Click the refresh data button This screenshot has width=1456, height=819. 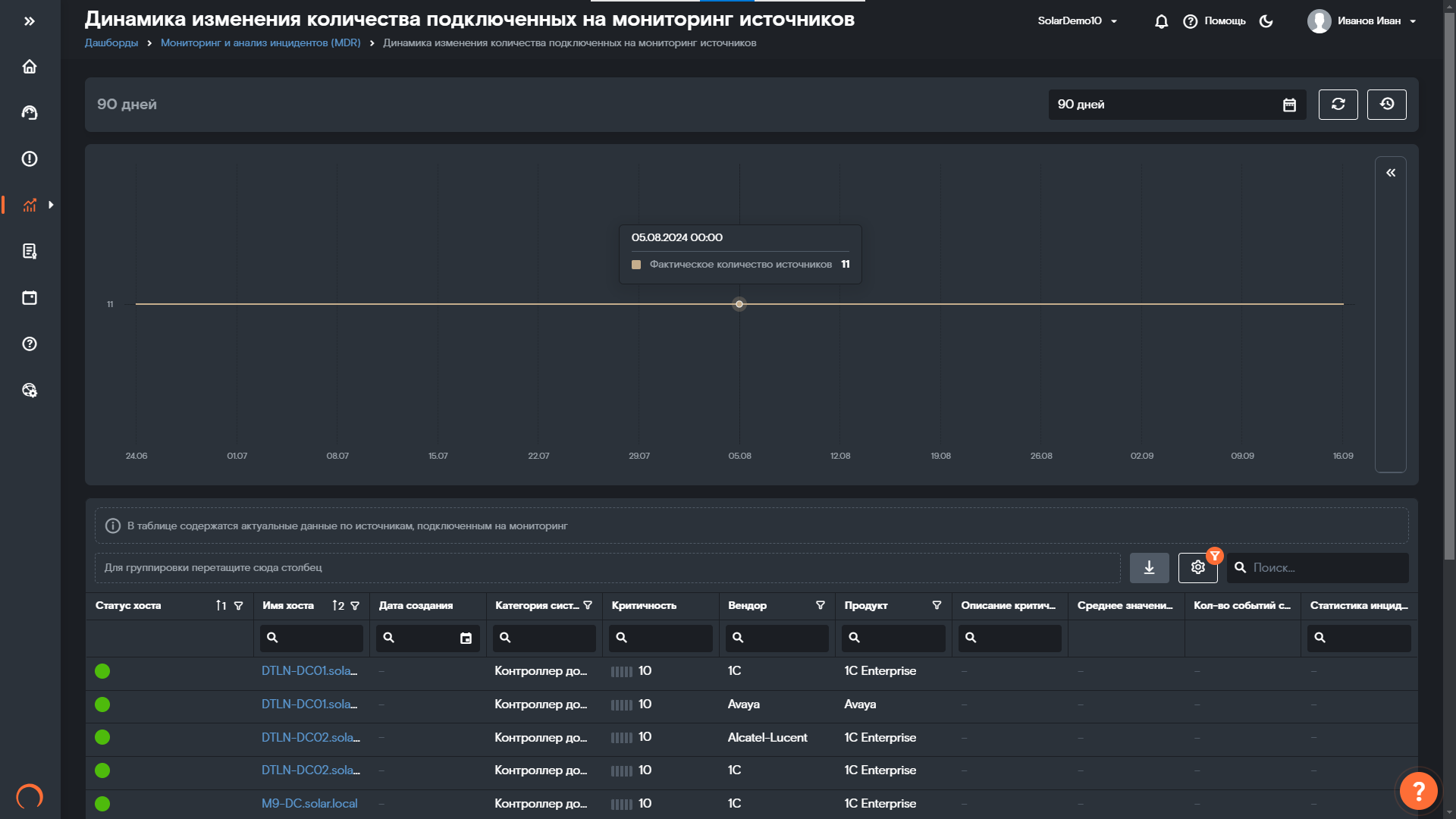tap(1338, 105)
